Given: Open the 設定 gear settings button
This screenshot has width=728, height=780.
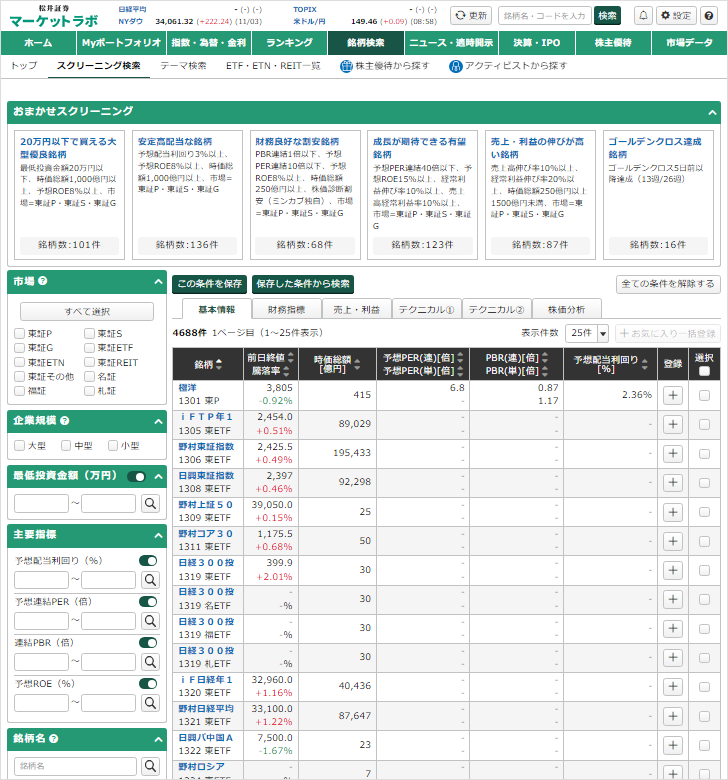Looking at the screenshot, I should pos(676,15).
